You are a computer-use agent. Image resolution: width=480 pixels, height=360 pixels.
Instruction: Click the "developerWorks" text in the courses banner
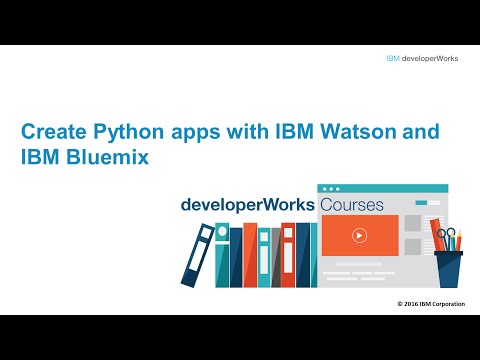point(248,204)
